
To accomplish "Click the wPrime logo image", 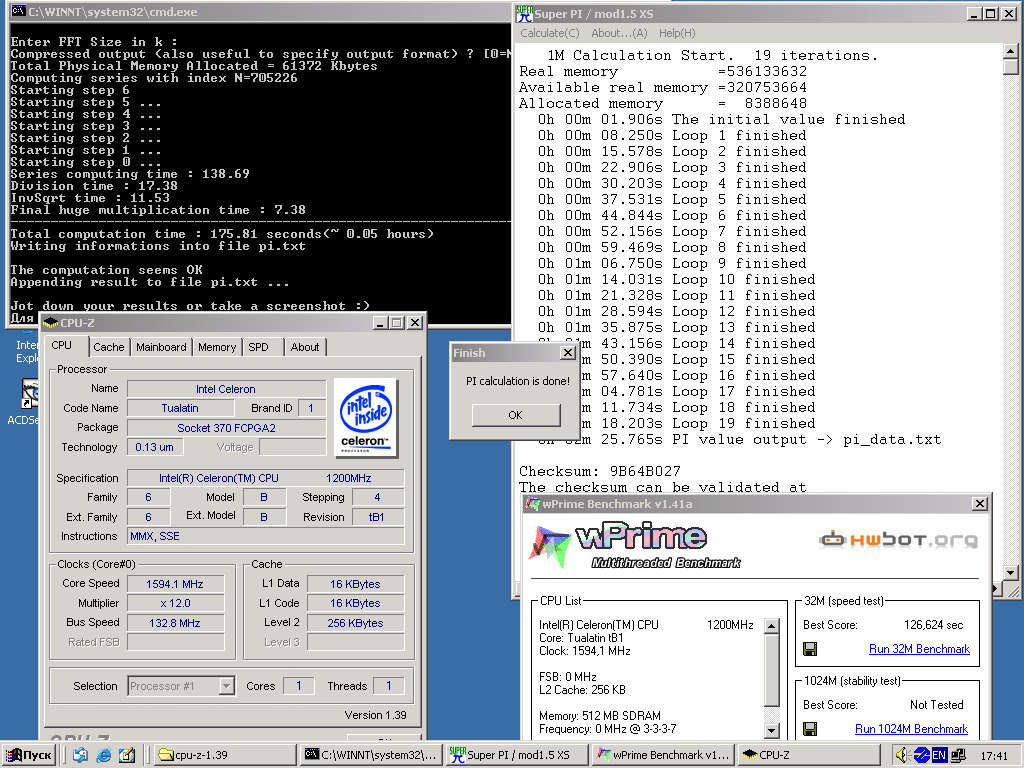I will coord(635,545).
